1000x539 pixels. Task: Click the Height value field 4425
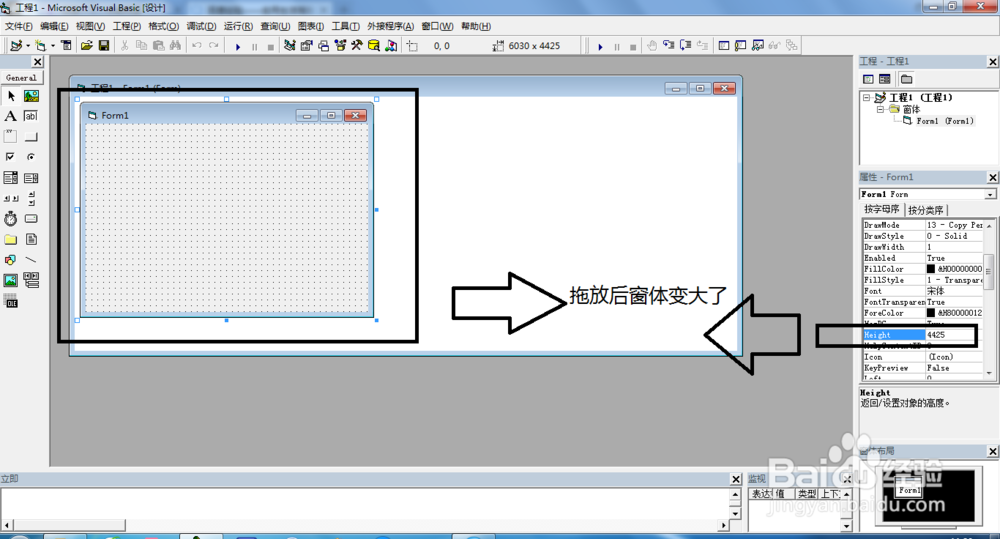[954, 335]
